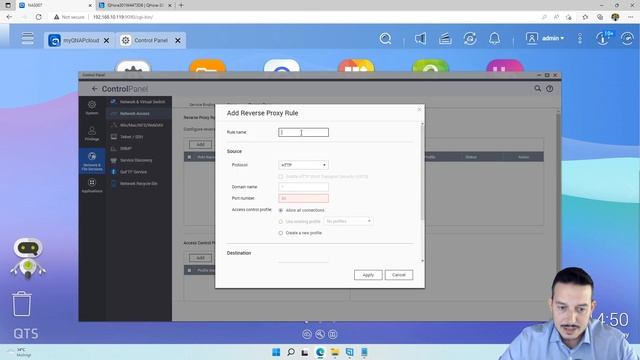The height and width of the screenshot is (360, 640).
Task: Open Network Recycle Bin menu item
Action: pos(139,184)
